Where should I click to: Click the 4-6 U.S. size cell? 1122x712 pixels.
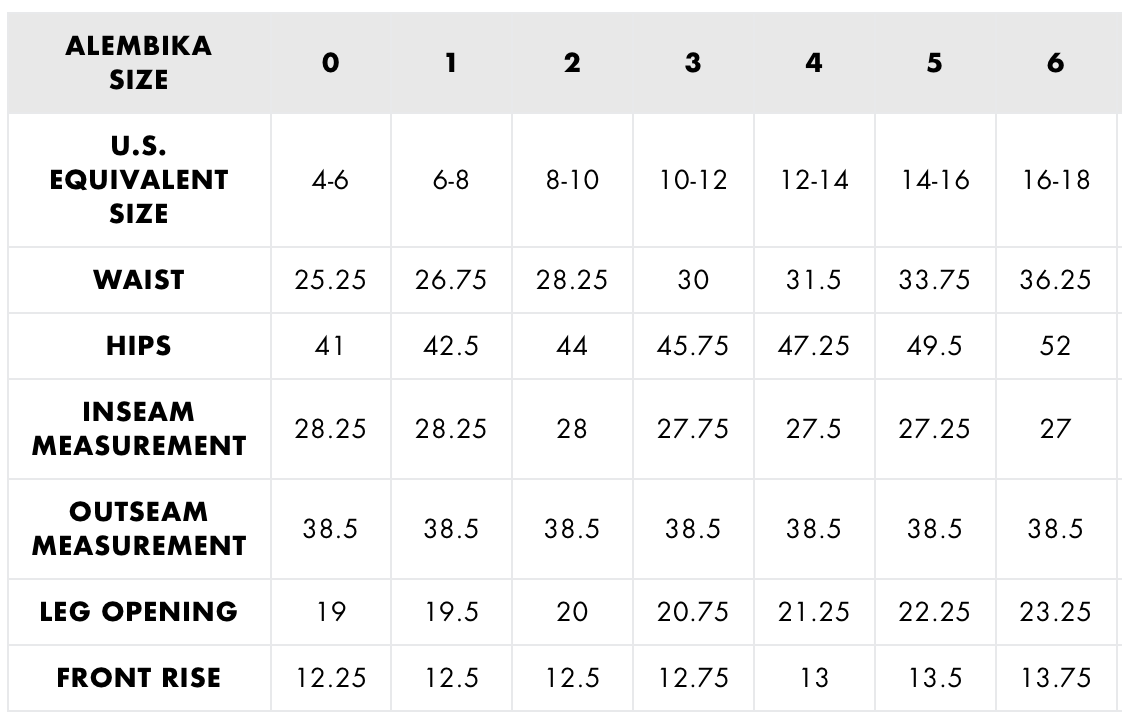330,181
